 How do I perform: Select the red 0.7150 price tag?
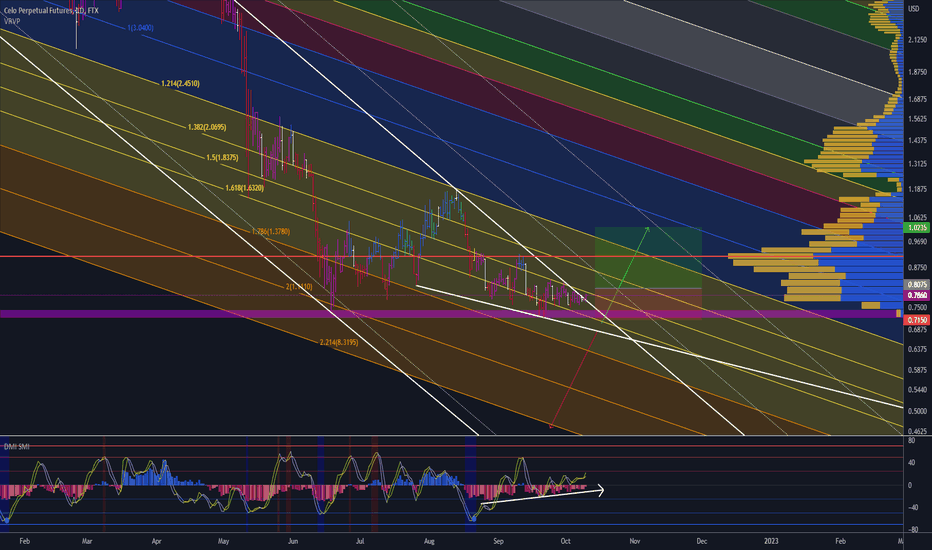pyautogui.click(x=916, y=320)
